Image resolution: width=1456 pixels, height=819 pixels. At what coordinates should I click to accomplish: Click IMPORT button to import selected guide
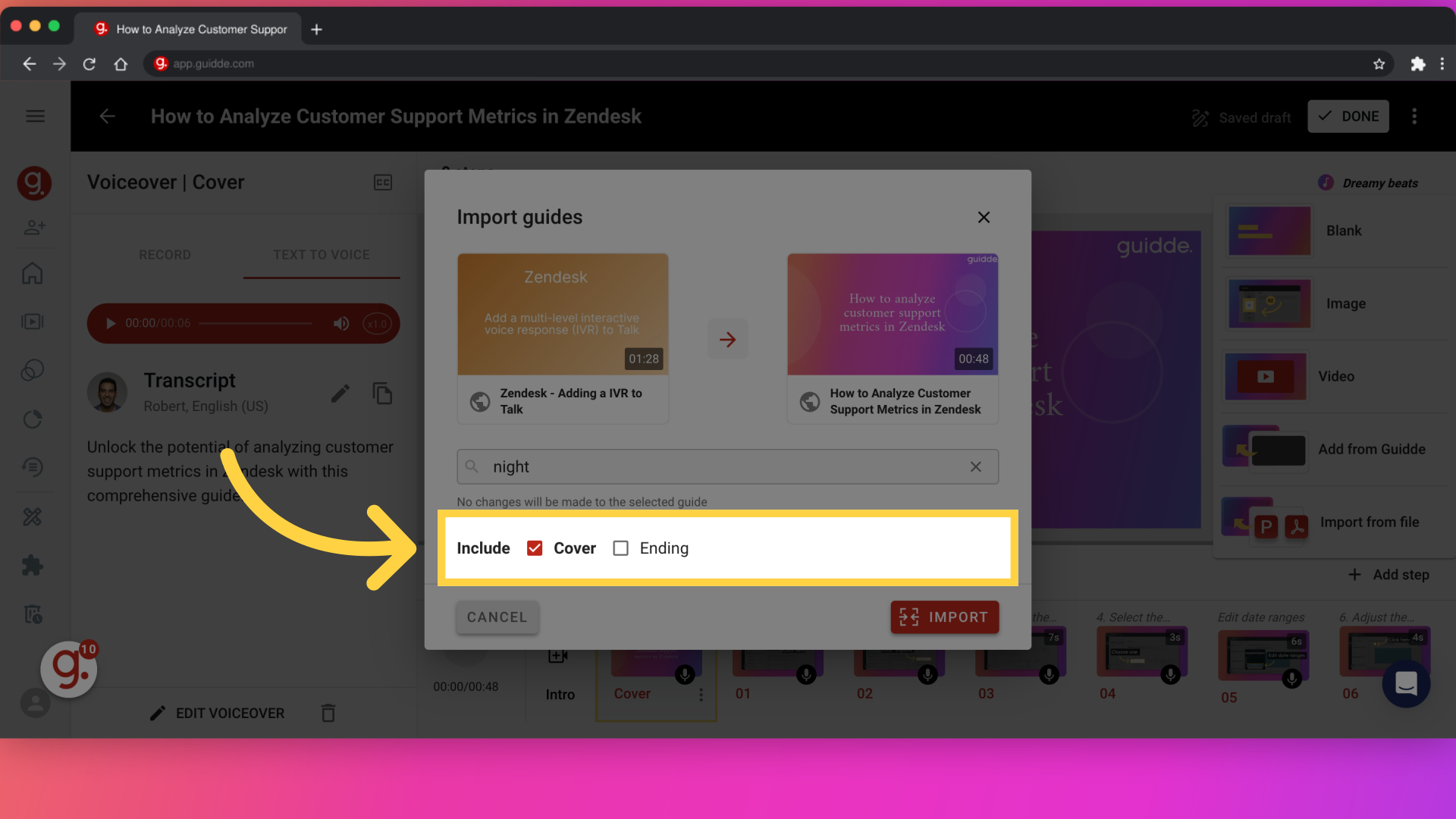click(x=943, y=617)
